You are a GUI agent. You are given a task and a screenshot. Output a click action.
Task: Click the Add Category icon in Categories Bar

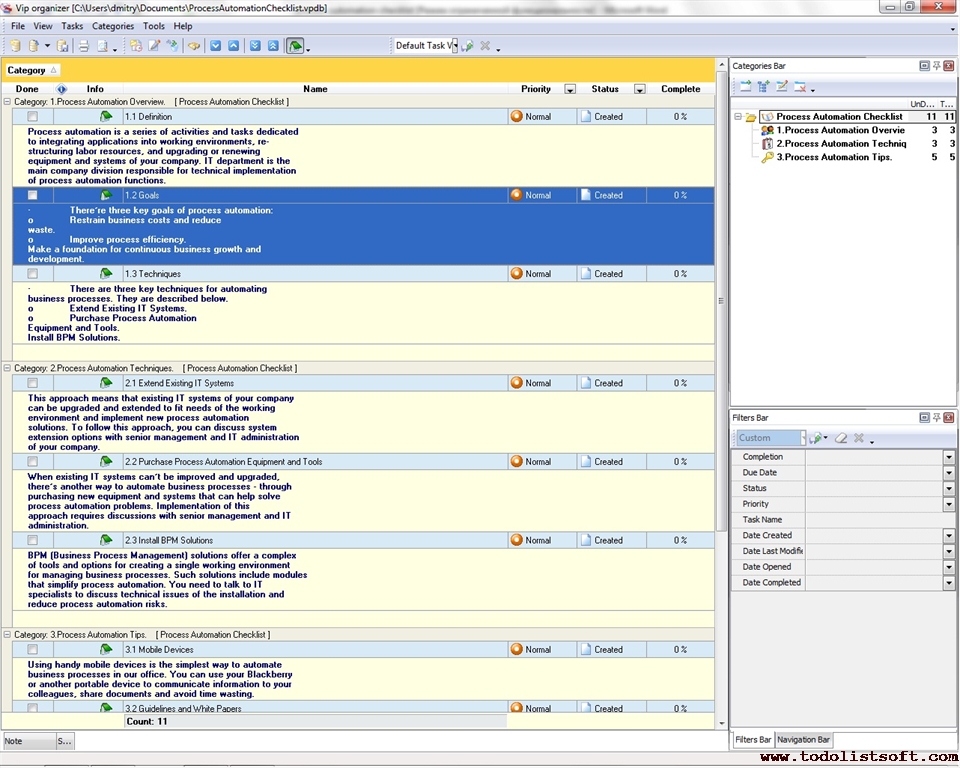pyautogui.click(x=746, y=87)
